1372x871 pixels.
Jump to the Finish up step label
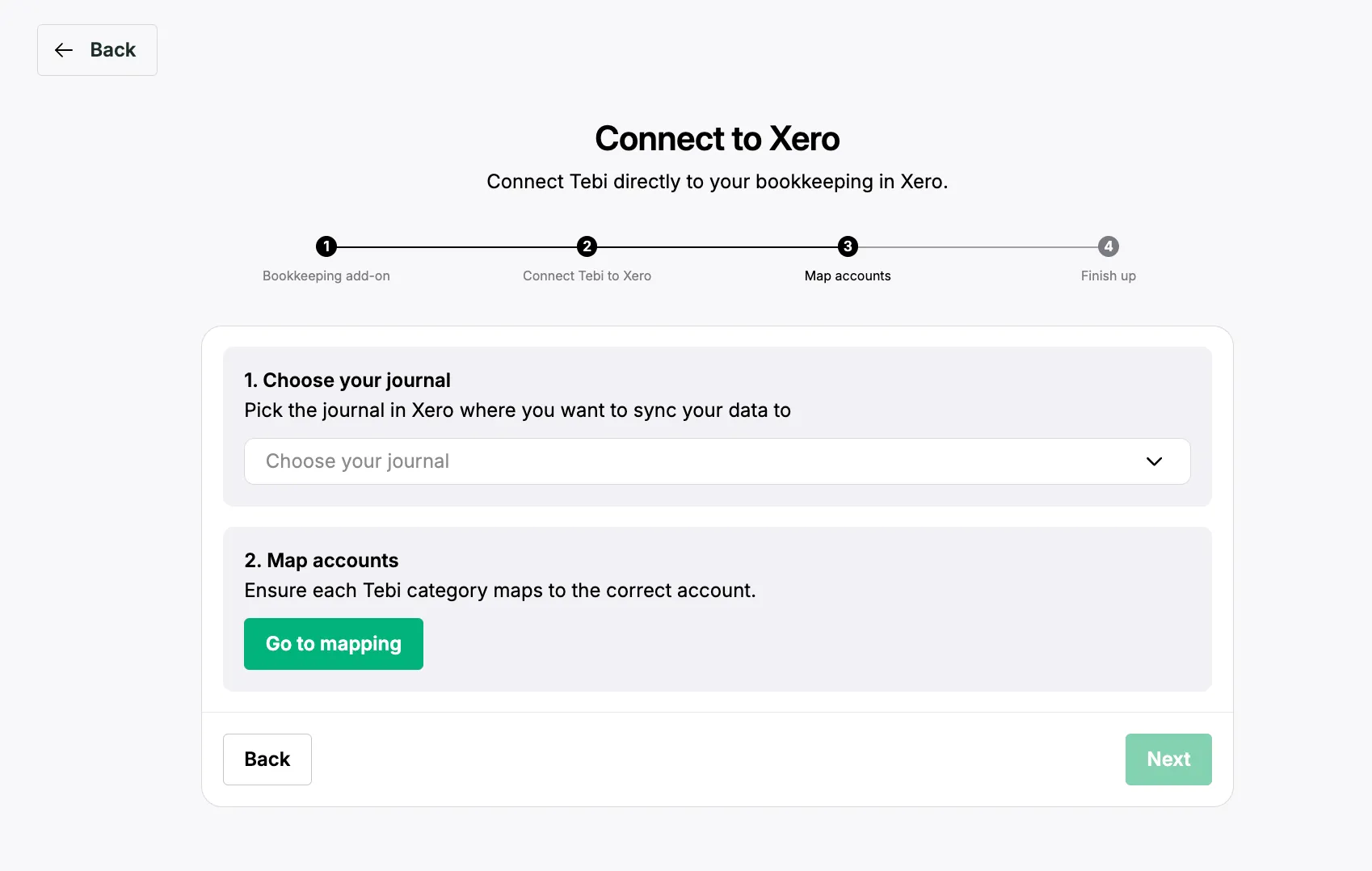point(1108,276)
